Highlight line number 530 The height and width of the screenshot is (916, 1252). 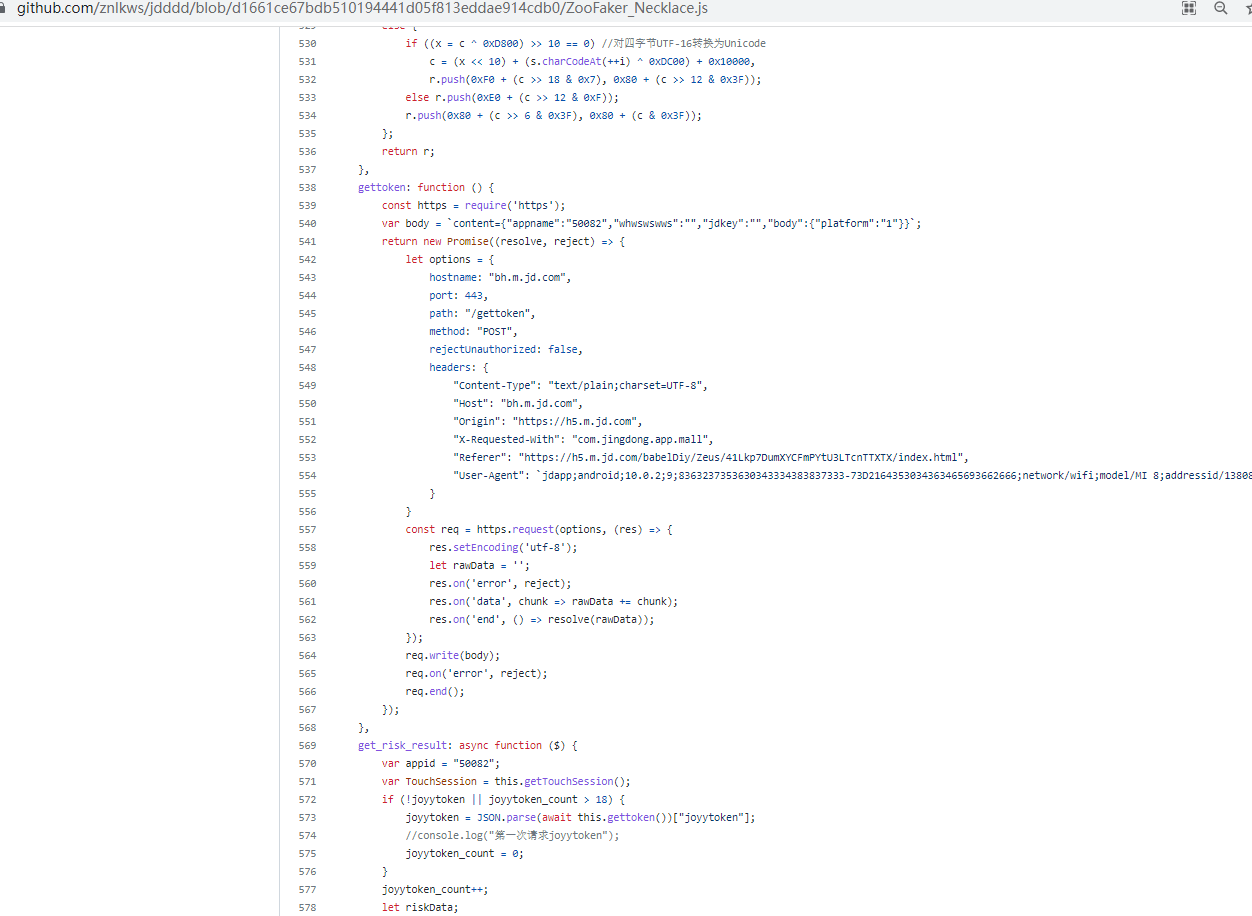[307, 43]
